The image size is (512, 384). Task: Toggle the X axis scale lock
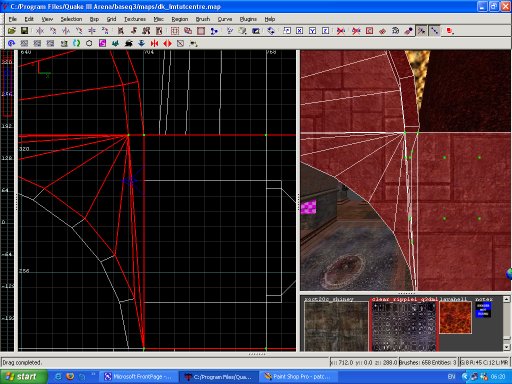[x=300, y=31]
